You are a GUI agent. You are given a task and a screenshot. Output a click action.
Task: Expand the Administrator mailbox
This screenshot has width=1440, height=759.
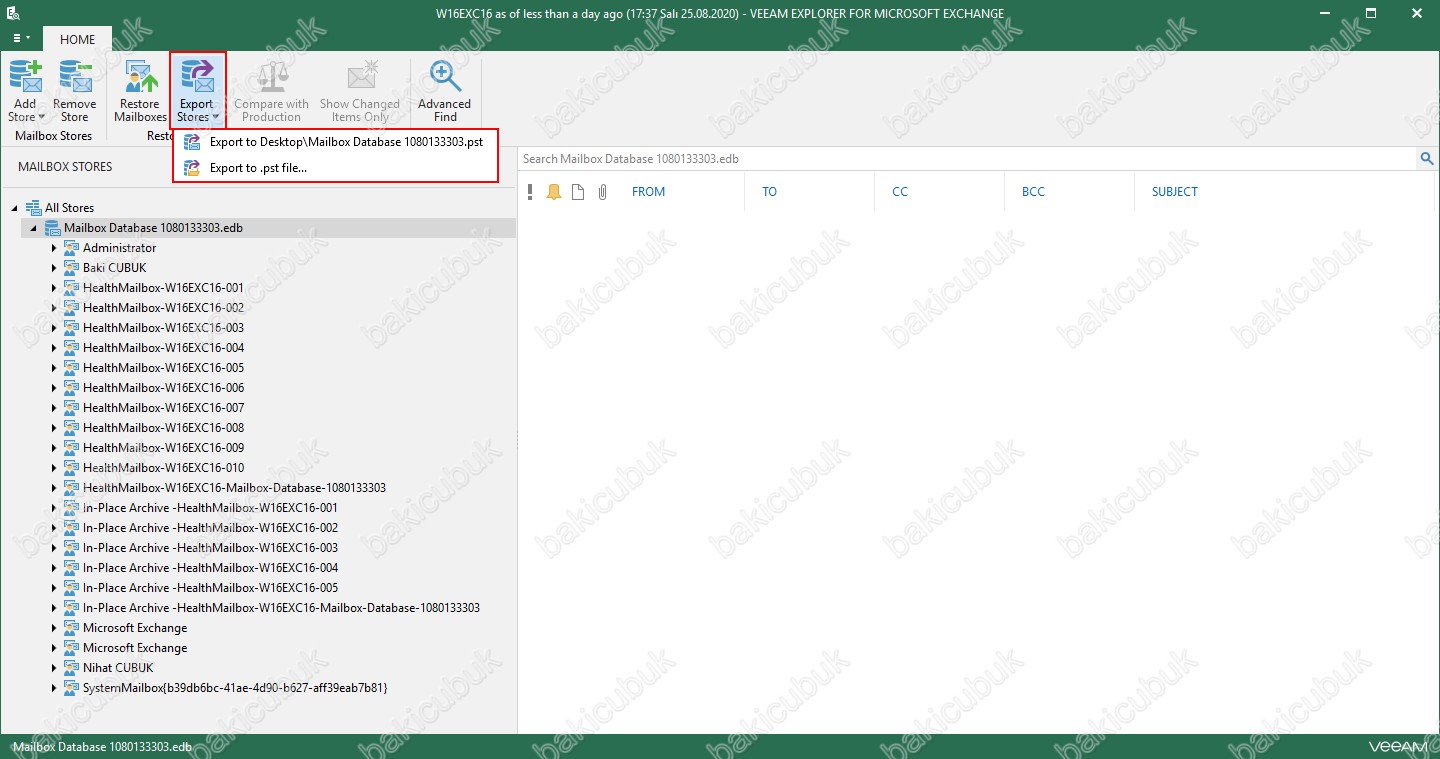(54, 248)
